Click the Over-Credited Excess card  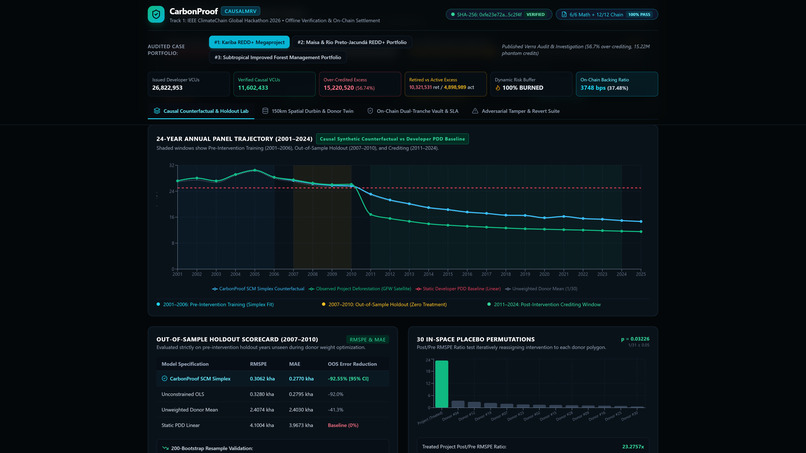click(360, 84)
